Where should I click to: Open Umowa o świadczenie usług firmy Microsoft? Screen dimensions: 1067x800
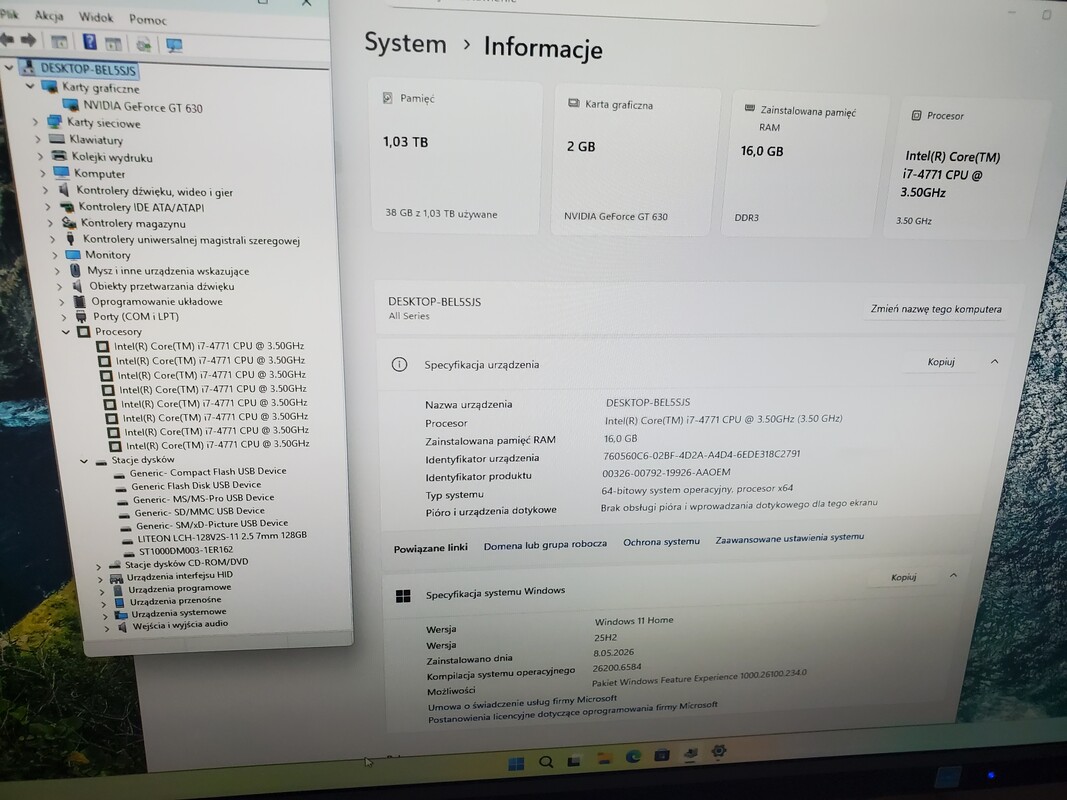tap(522, 703)
